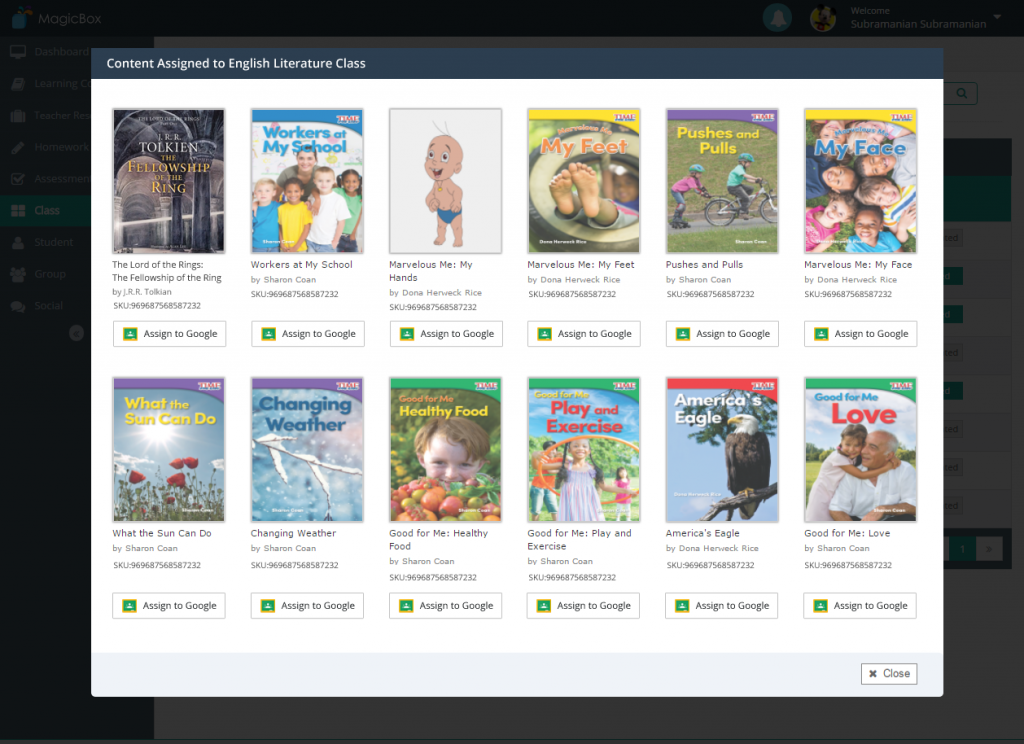Click title 'What the Sun Can Do'
The width and height of the screenshot is (1024, 744).
162,533
